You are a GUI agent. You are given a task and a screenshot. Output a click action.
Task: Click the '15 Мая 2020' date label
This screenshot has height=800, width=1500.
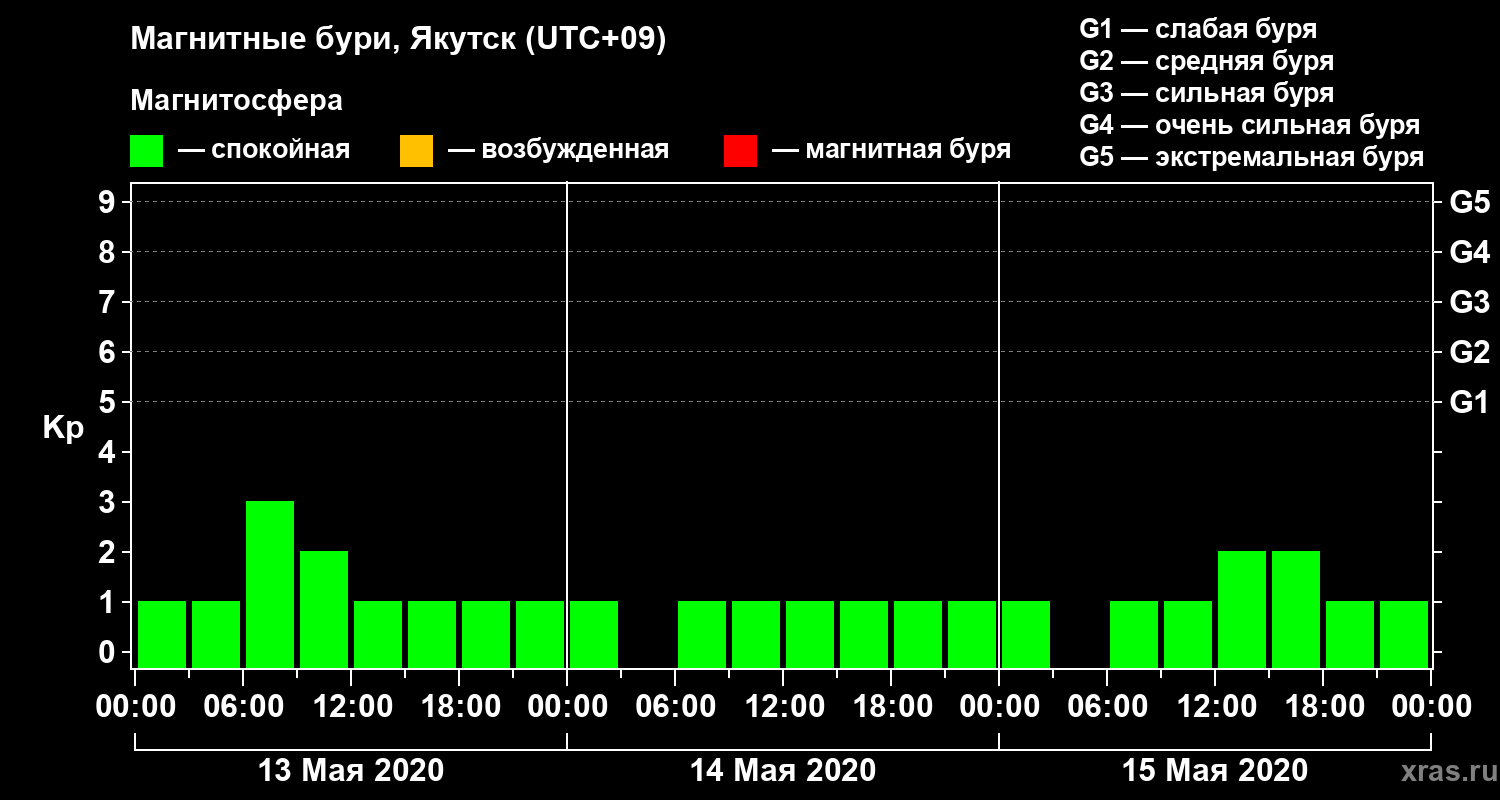tap(1215, 771)
